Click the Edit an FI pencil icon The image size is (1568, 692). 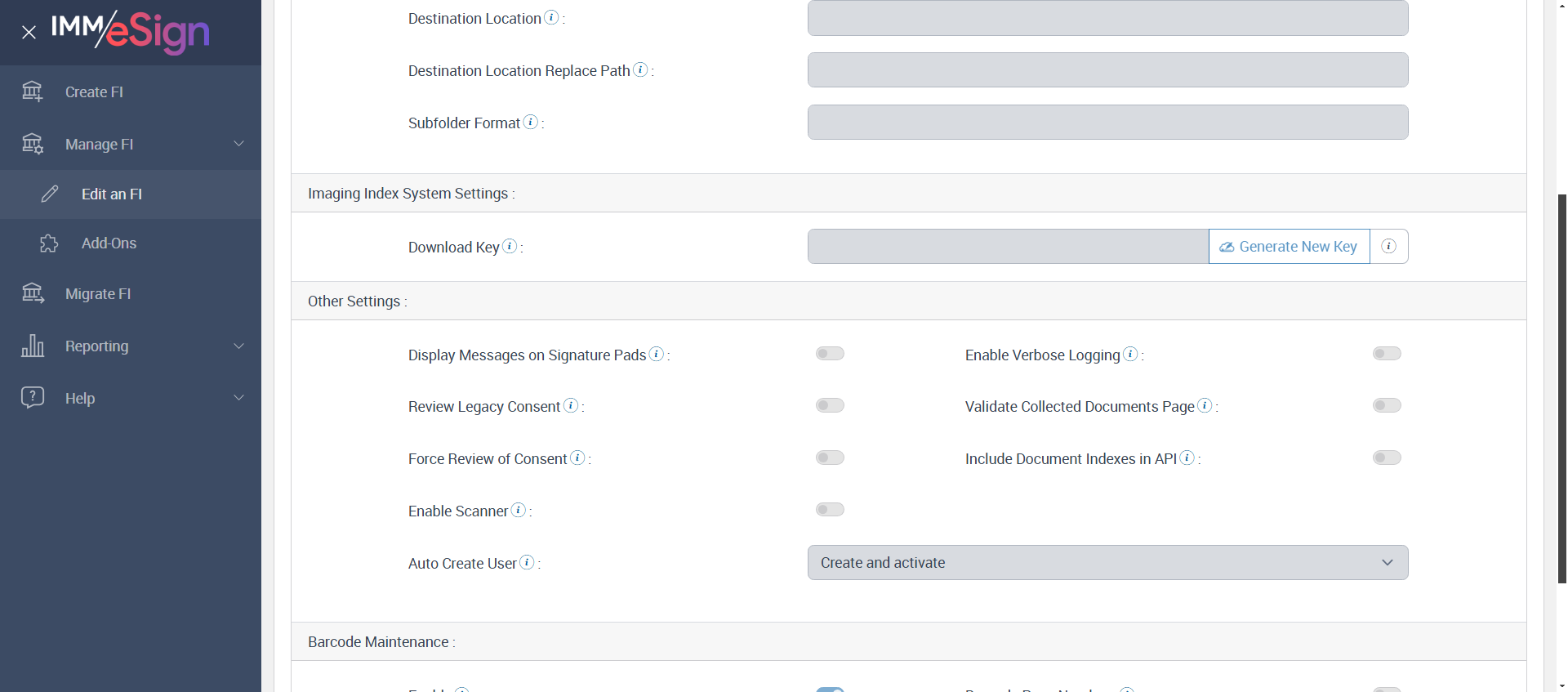point(50,194)
